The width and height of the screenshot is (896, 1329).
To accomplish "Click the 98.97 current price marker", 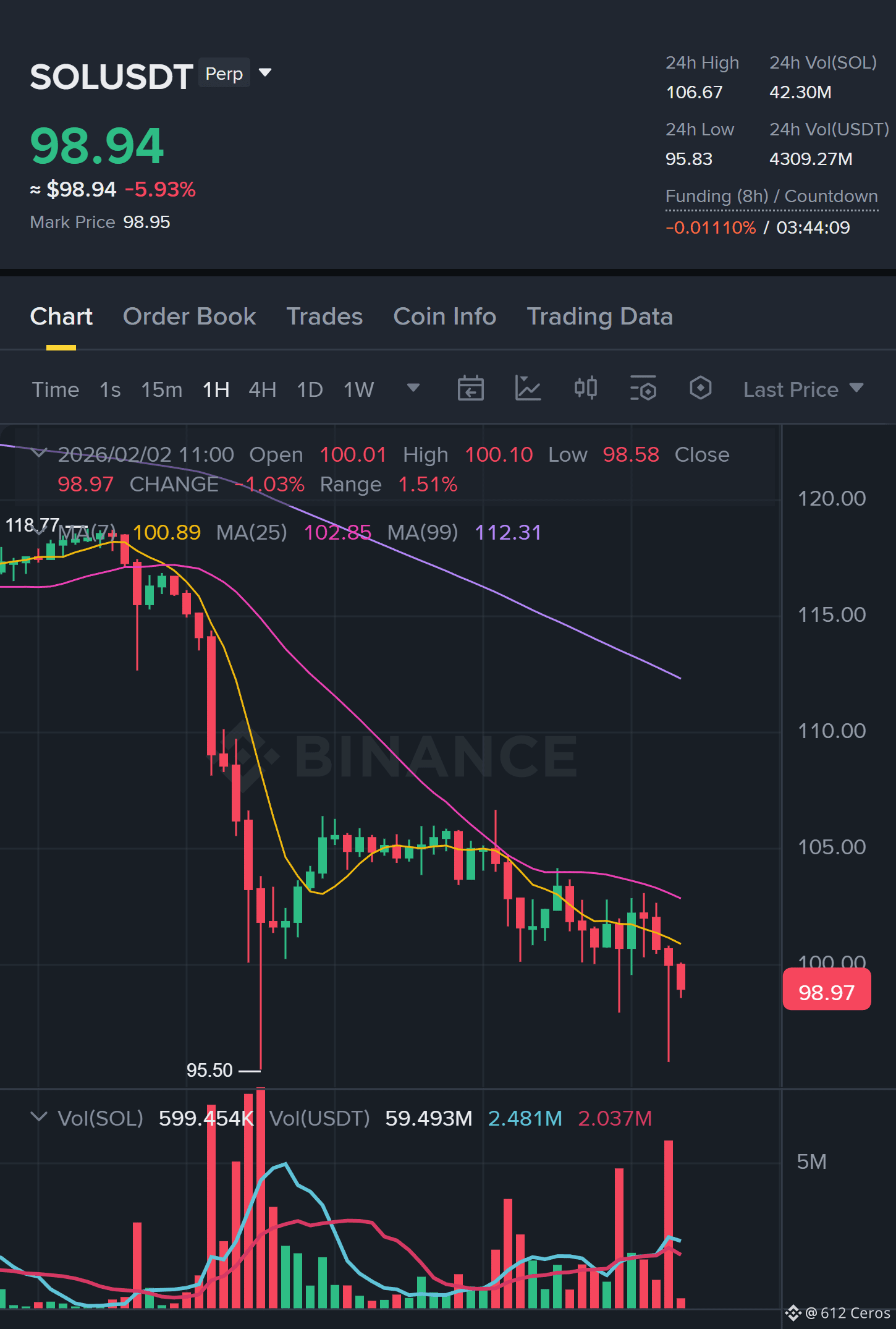I will click(826, 992).
